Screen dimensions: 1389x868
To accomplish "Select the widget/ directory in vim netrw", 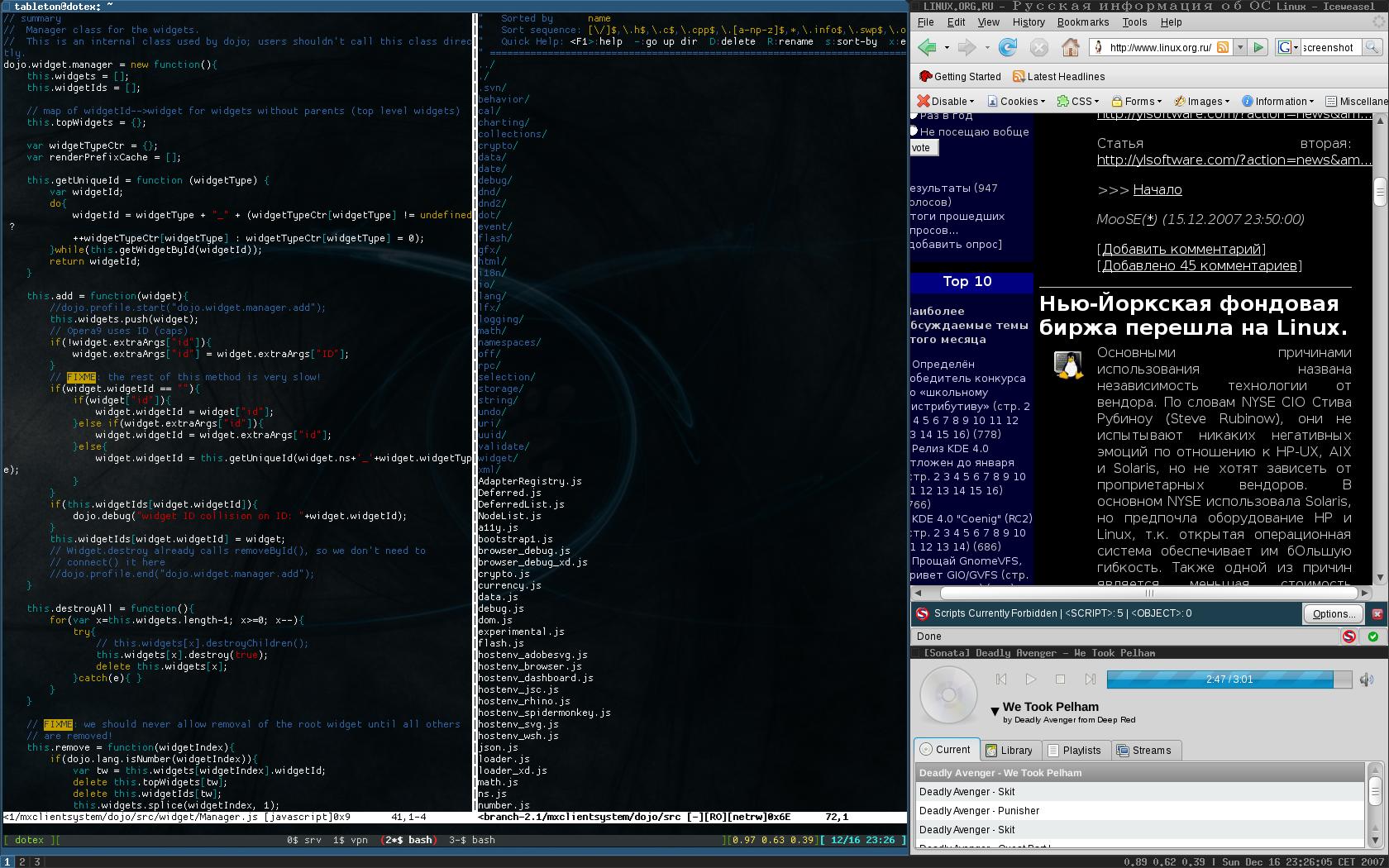I will (x=498, y=458).
